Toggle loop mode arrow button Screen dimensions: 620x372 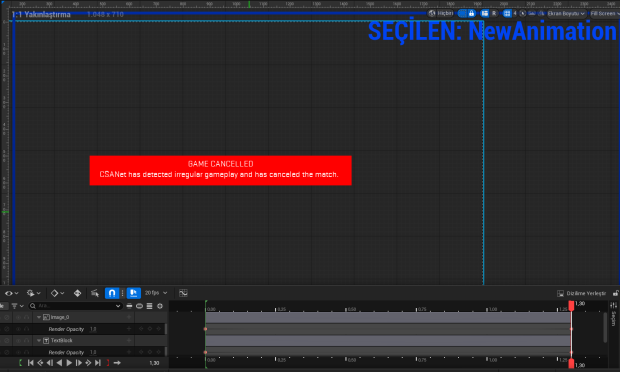[117, 363]
